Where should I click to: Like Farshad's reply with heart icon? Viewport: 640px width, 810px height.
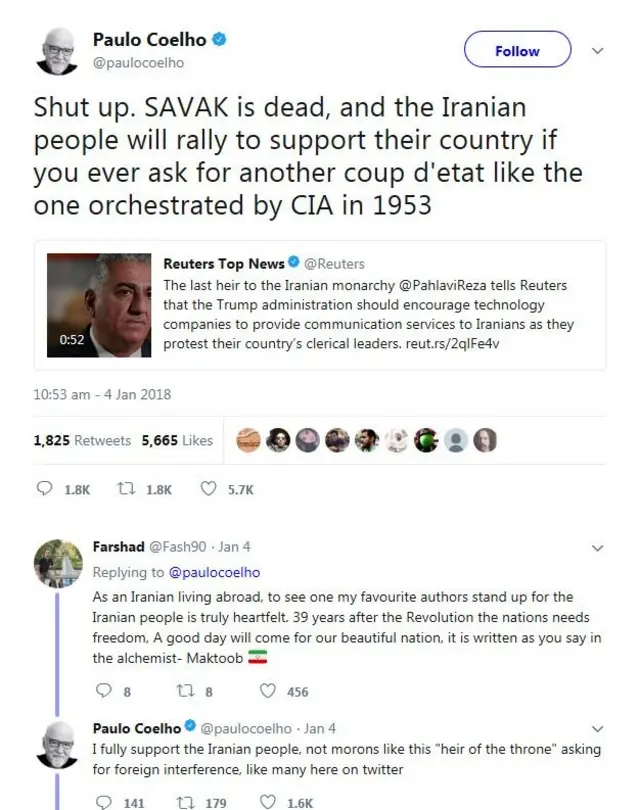pyautogui.click(x=268, y=691)
